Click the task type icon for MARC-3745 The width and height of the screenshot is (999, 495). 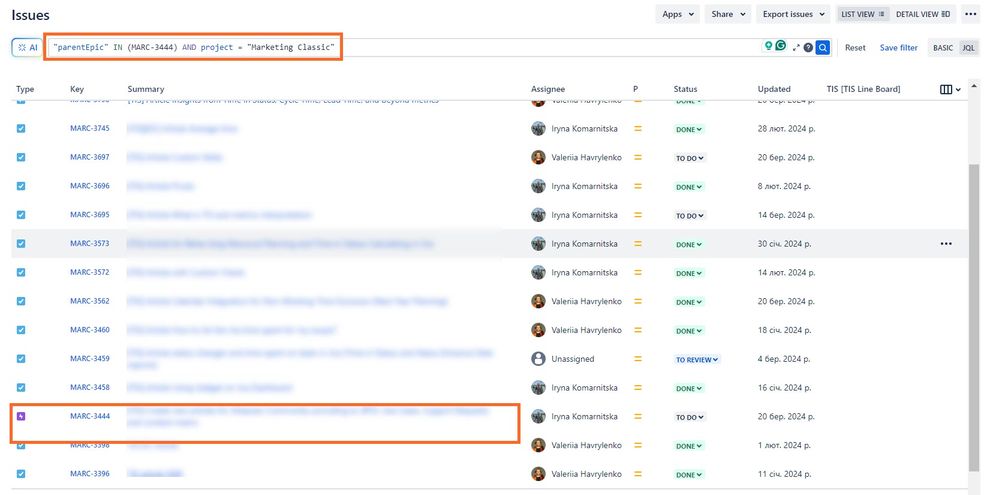point(21,129)
